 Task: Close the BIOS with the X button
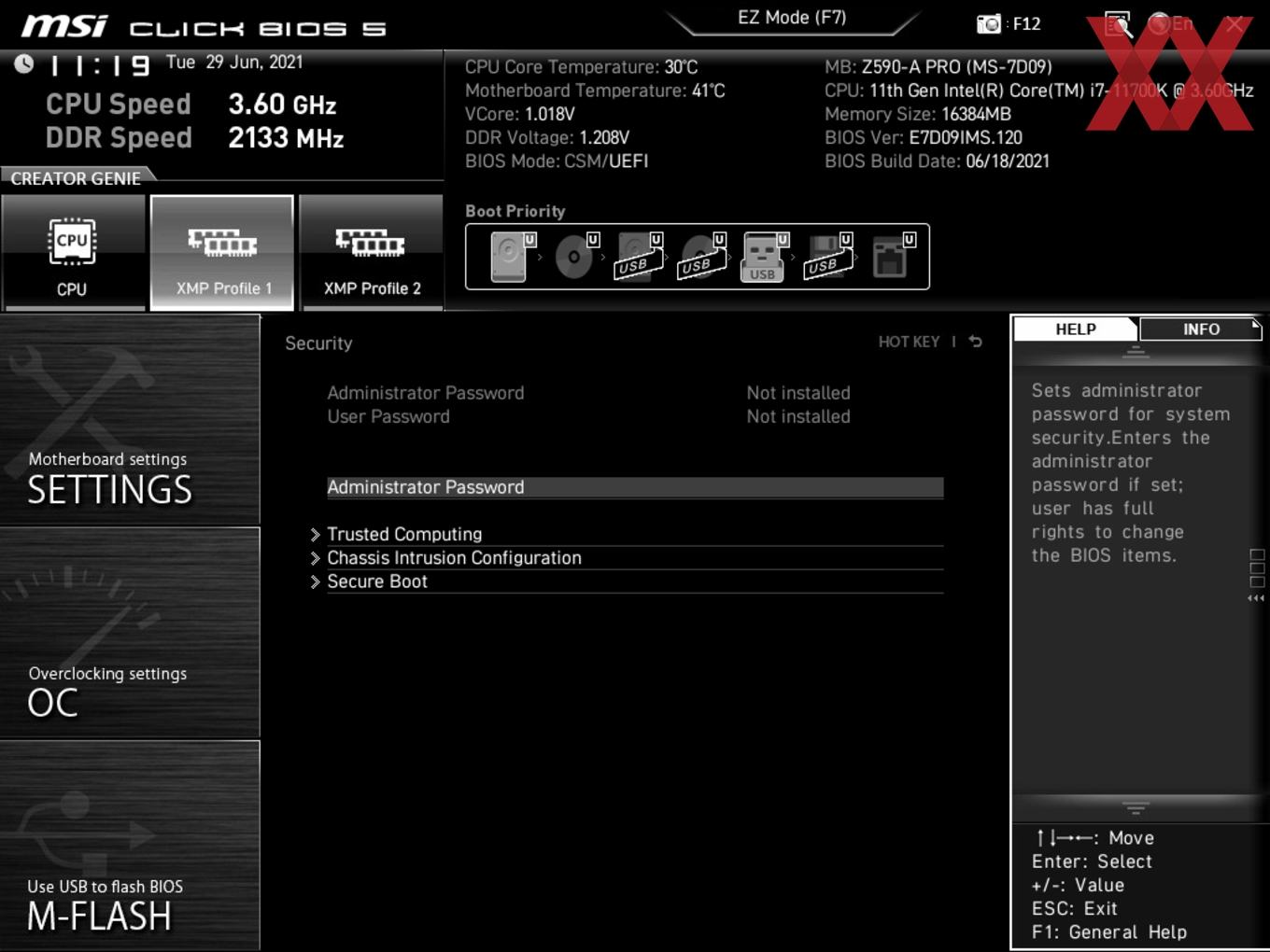[1235, 24]
